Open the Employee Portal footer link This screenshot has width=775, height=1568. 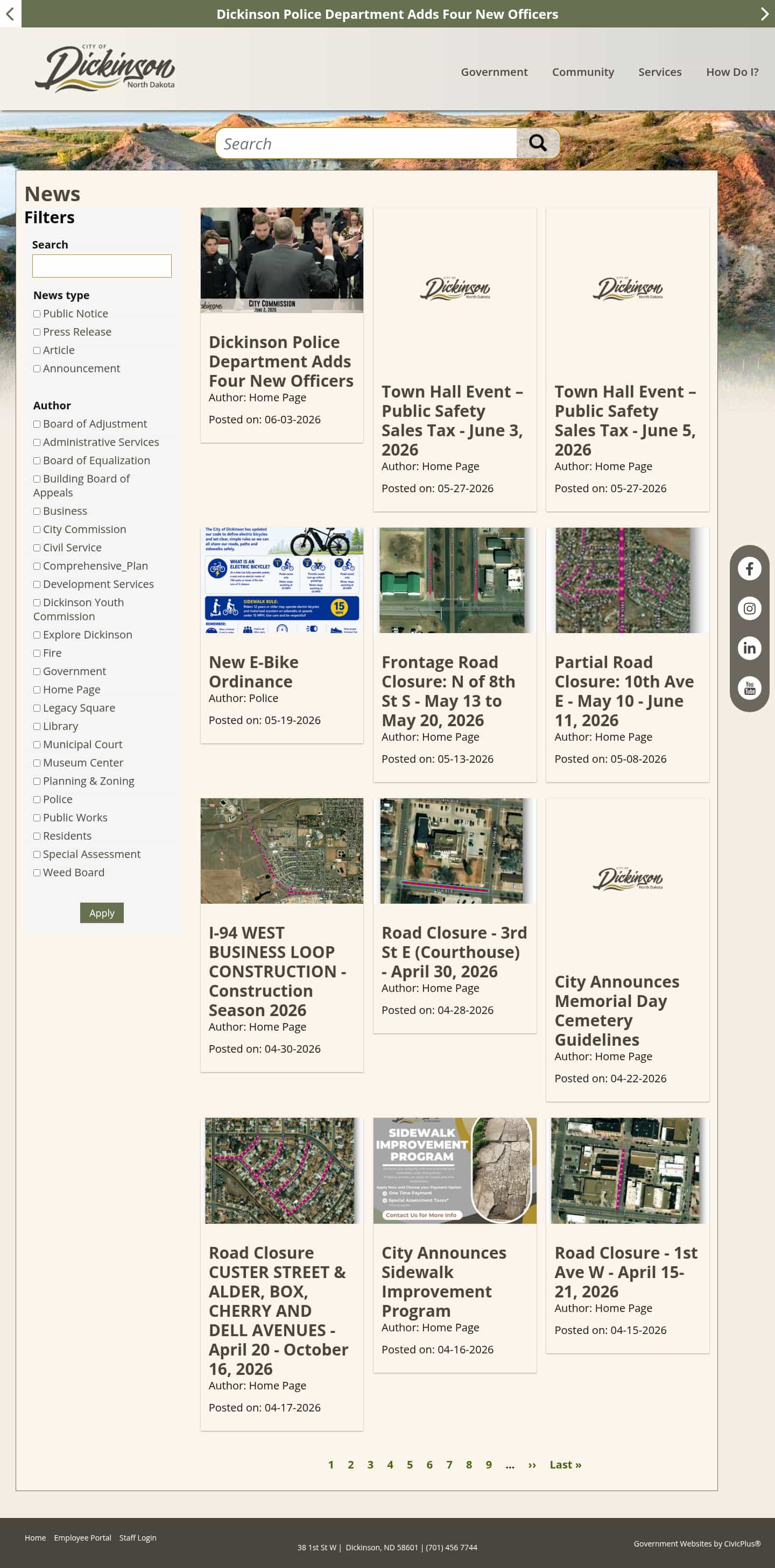click(x=82, y=1537)
